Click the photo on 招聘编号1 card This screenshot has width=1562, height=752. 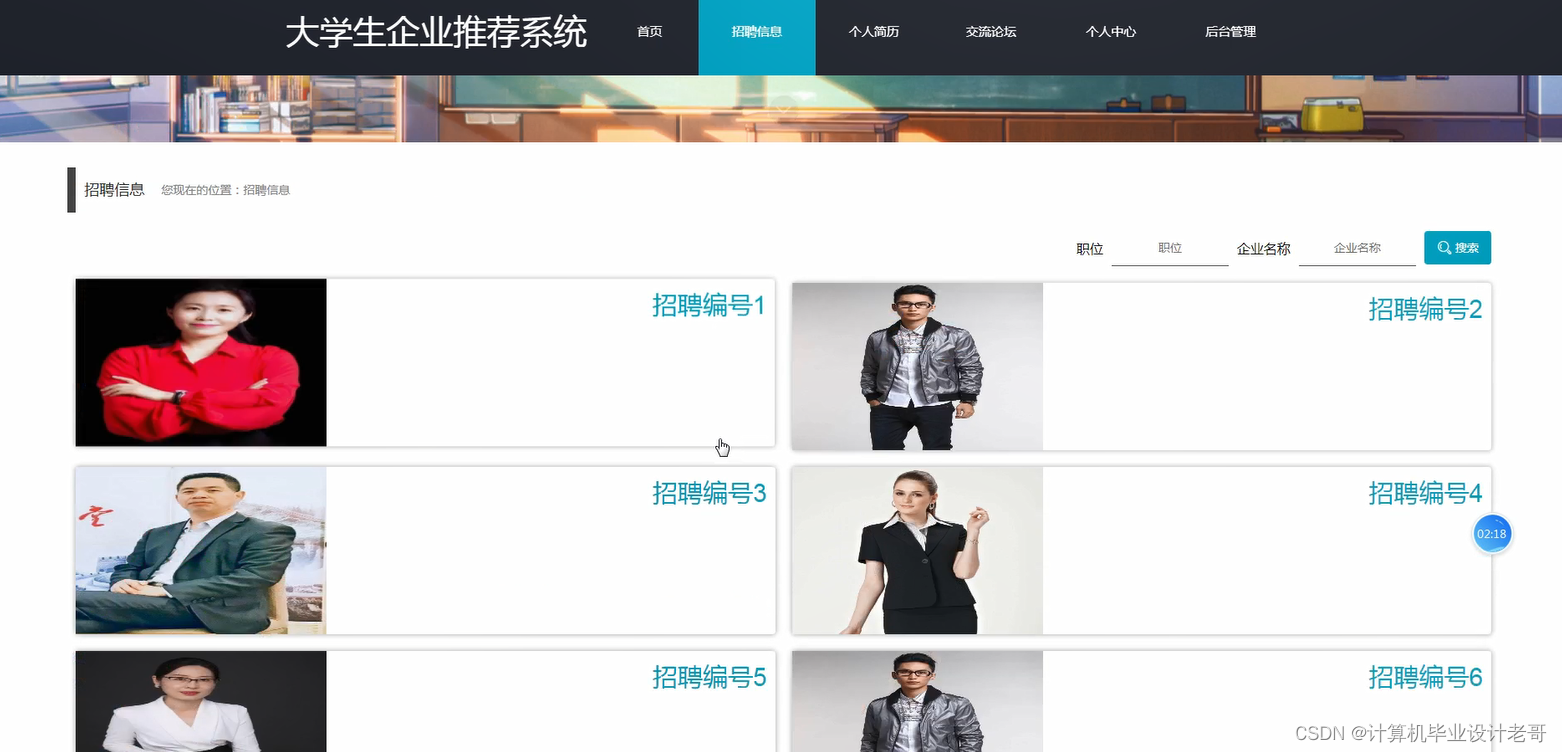tap(201, 363)
